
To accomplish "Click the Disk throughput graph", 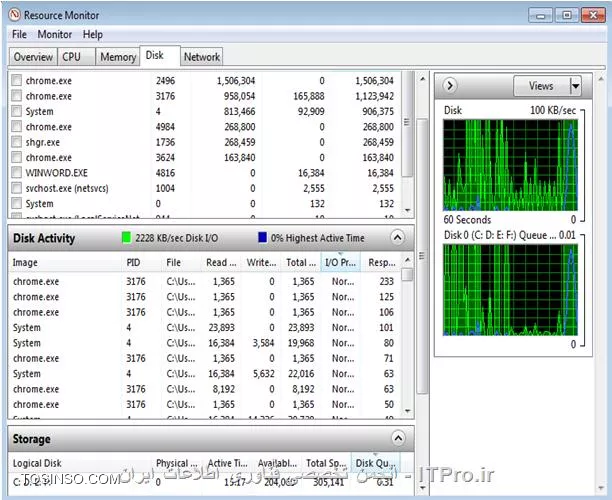I will pyautogui.click(x=511, y=165).
